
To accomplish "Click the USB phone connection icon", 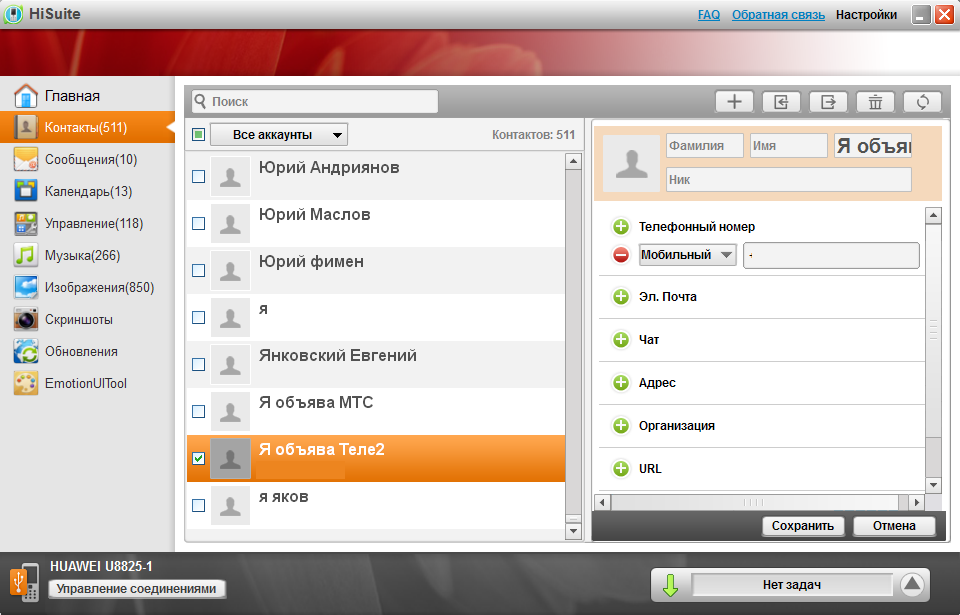I will coord(24,582).
